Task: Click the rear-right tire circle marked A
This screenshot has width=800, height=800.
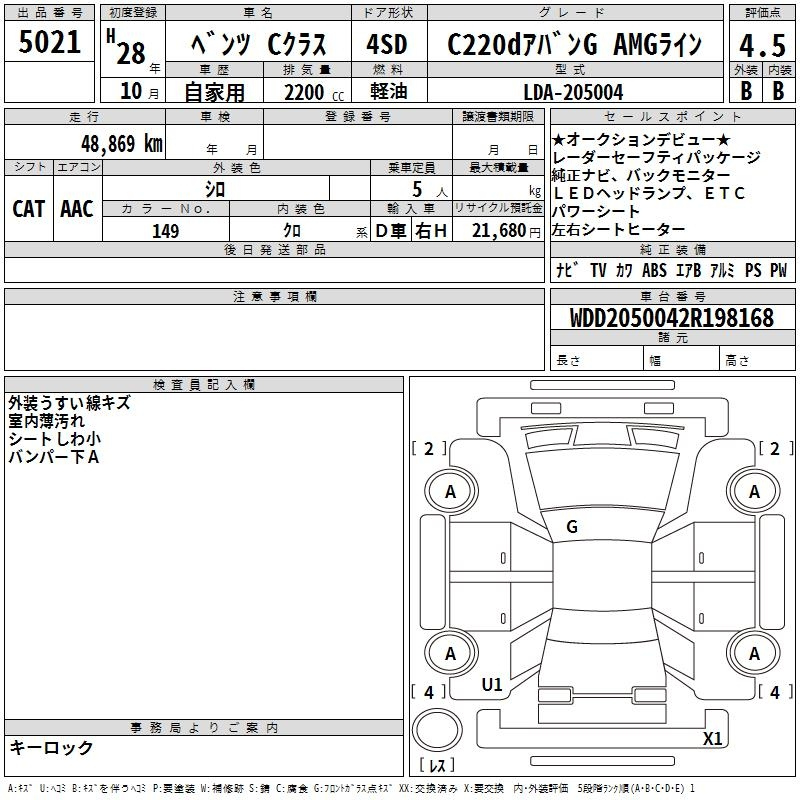Action: tap(754, 654)
